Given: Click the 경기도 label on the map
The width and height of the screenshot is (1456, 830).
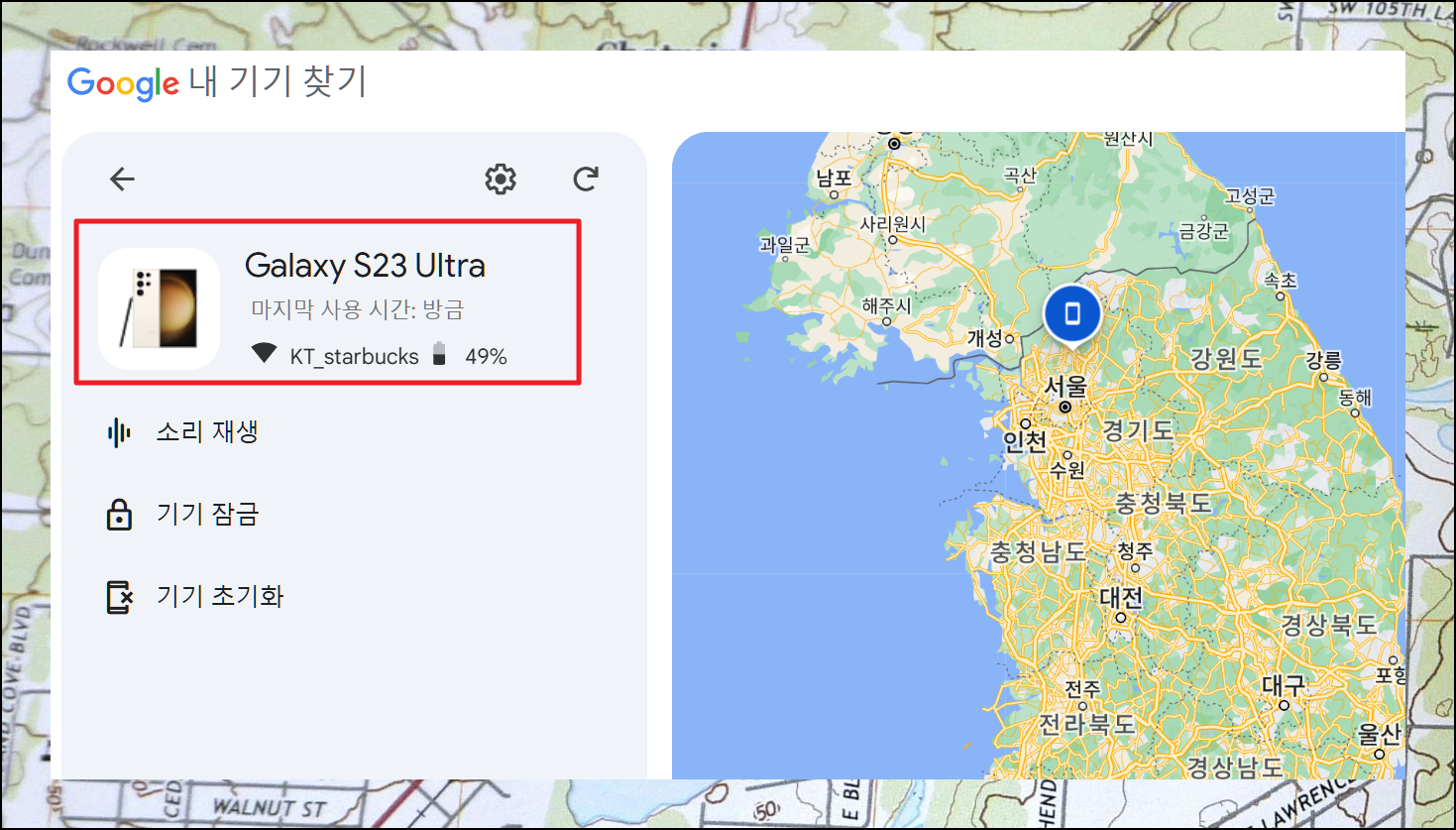Looking at the screenshot, I should tap(1138, 430).
